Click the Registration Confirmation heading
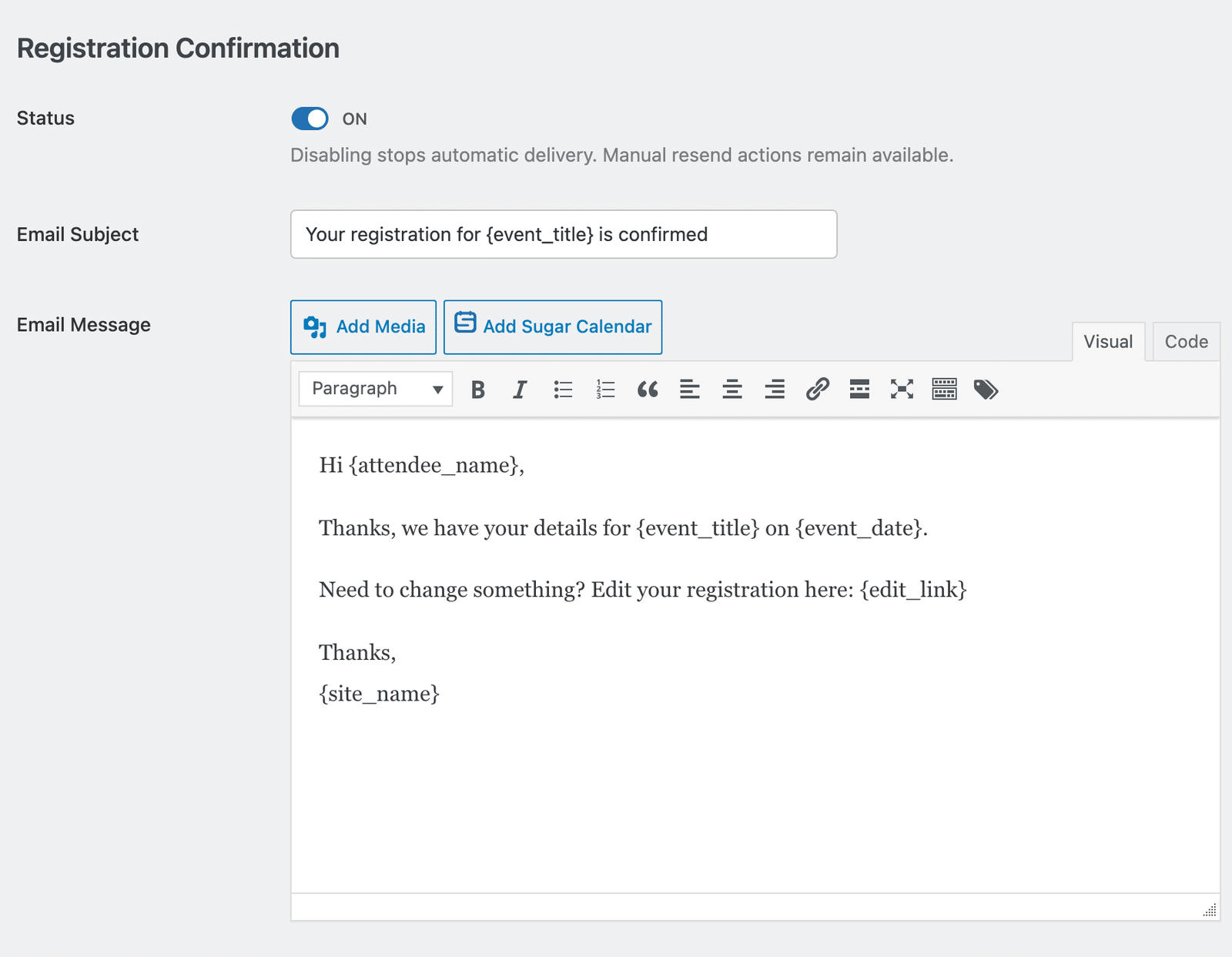This screenshot has height=957, width=1232. (178, 49)
